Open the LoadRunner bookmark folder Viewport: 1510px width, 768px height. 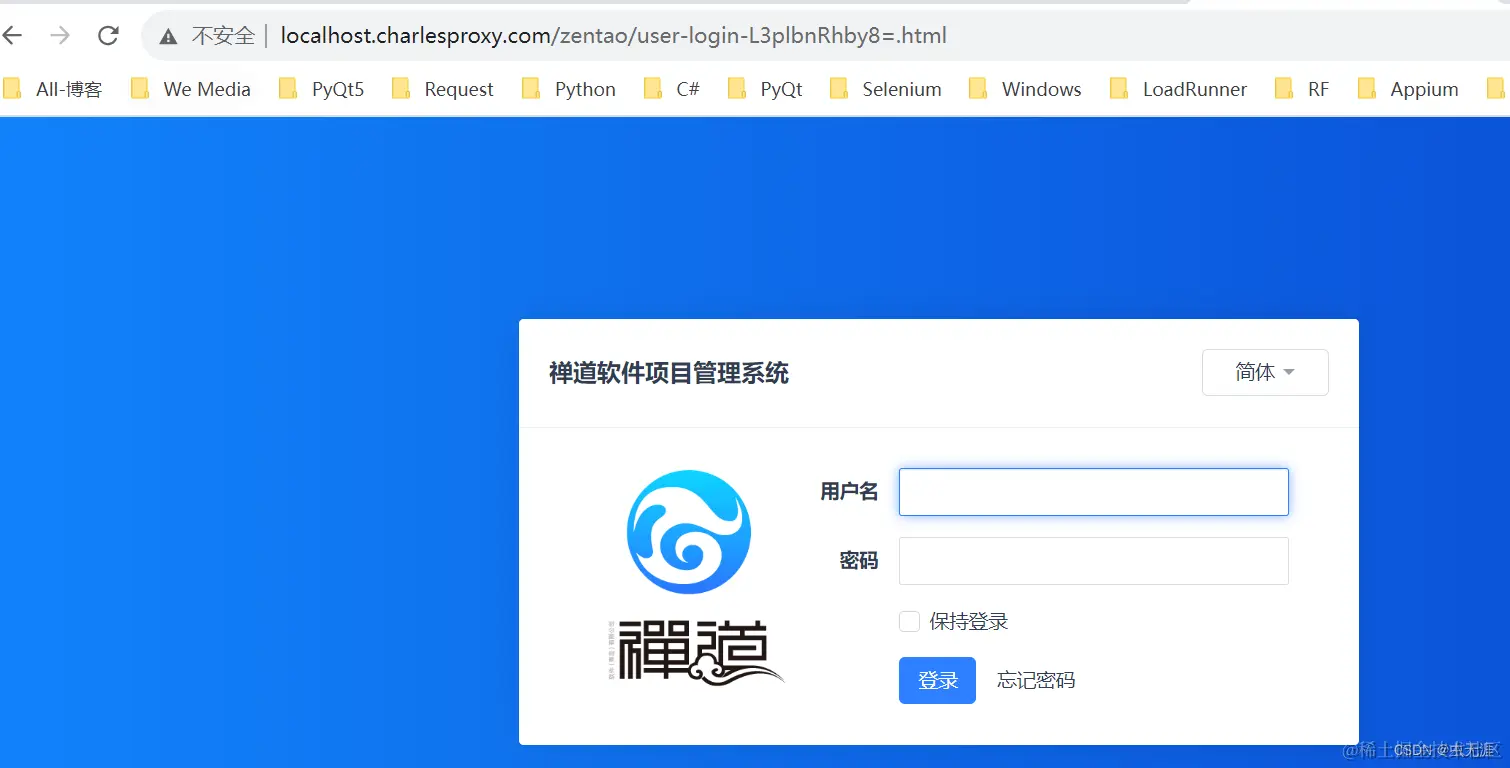1194,89
